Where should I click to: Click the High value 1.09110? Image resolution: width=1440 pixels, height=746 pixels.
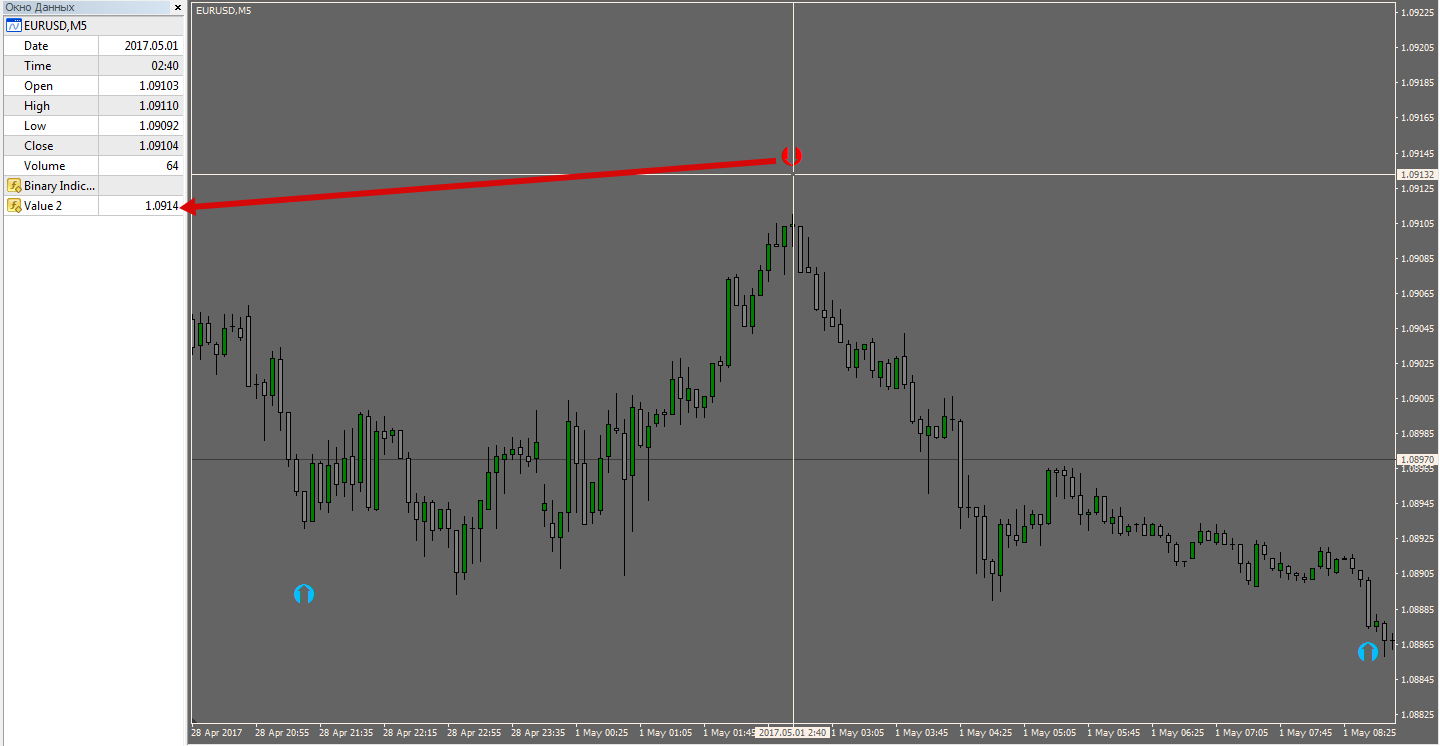(159, 106)
